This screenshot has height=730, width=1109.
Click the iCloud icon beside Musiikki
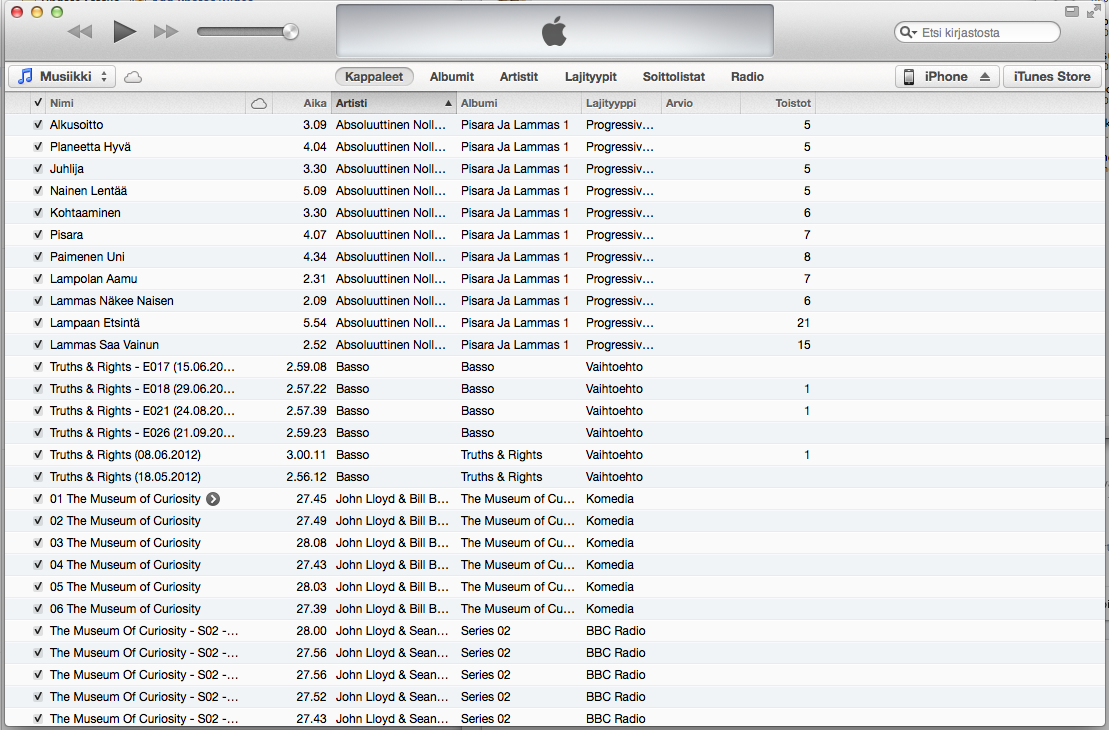[133, 77]
